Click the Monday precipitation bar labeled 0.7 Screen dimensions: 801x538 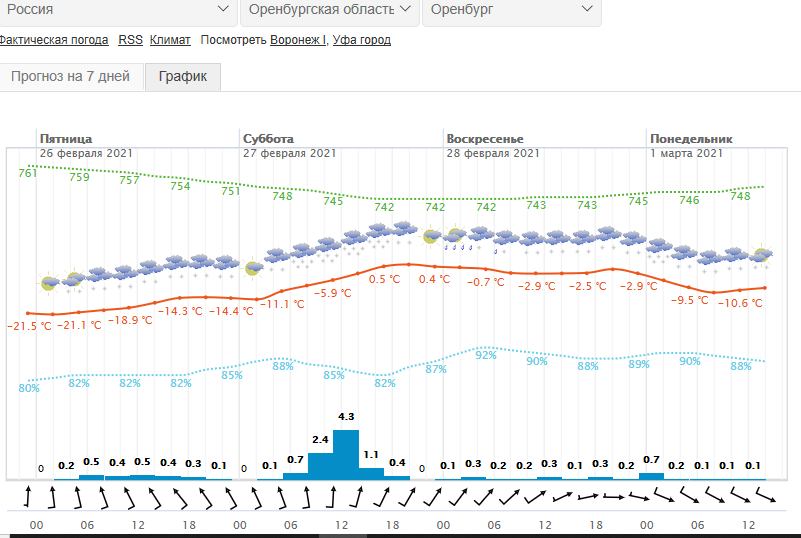(651, 475)
